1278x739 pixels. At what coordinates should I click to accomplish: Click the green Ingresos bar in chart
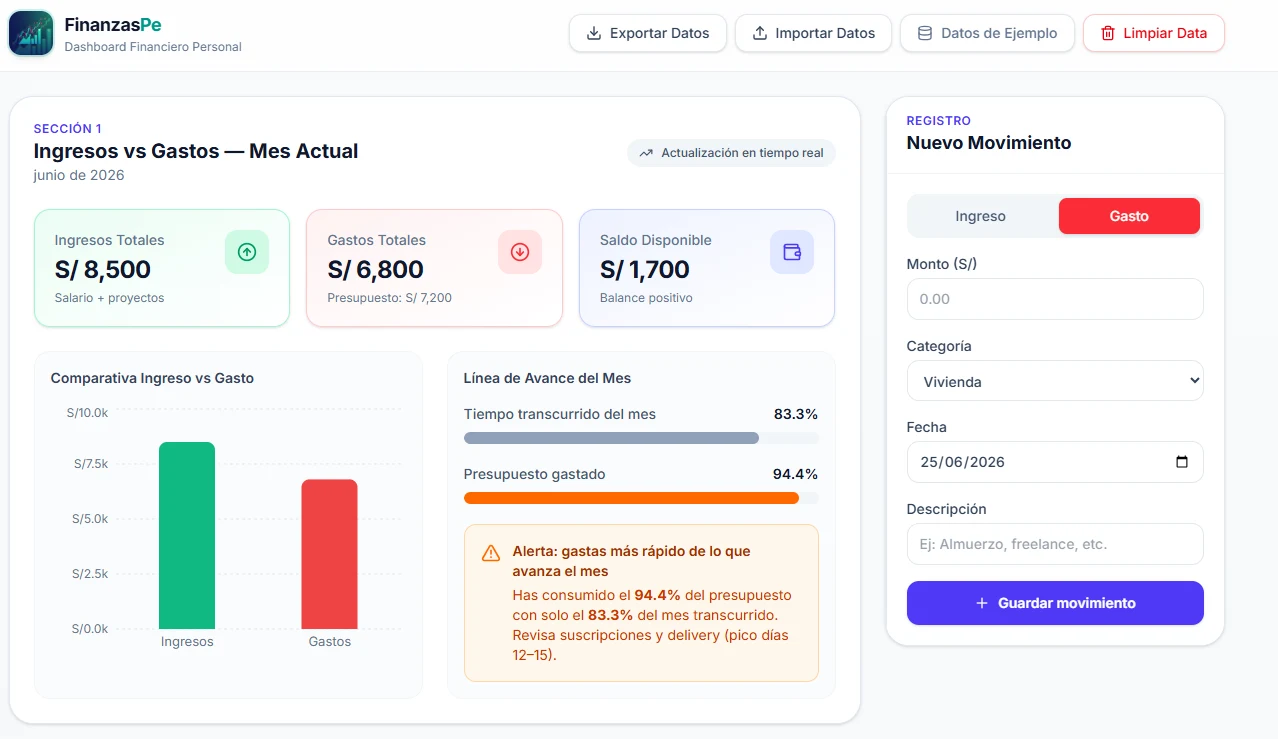(x=187, y=535)
